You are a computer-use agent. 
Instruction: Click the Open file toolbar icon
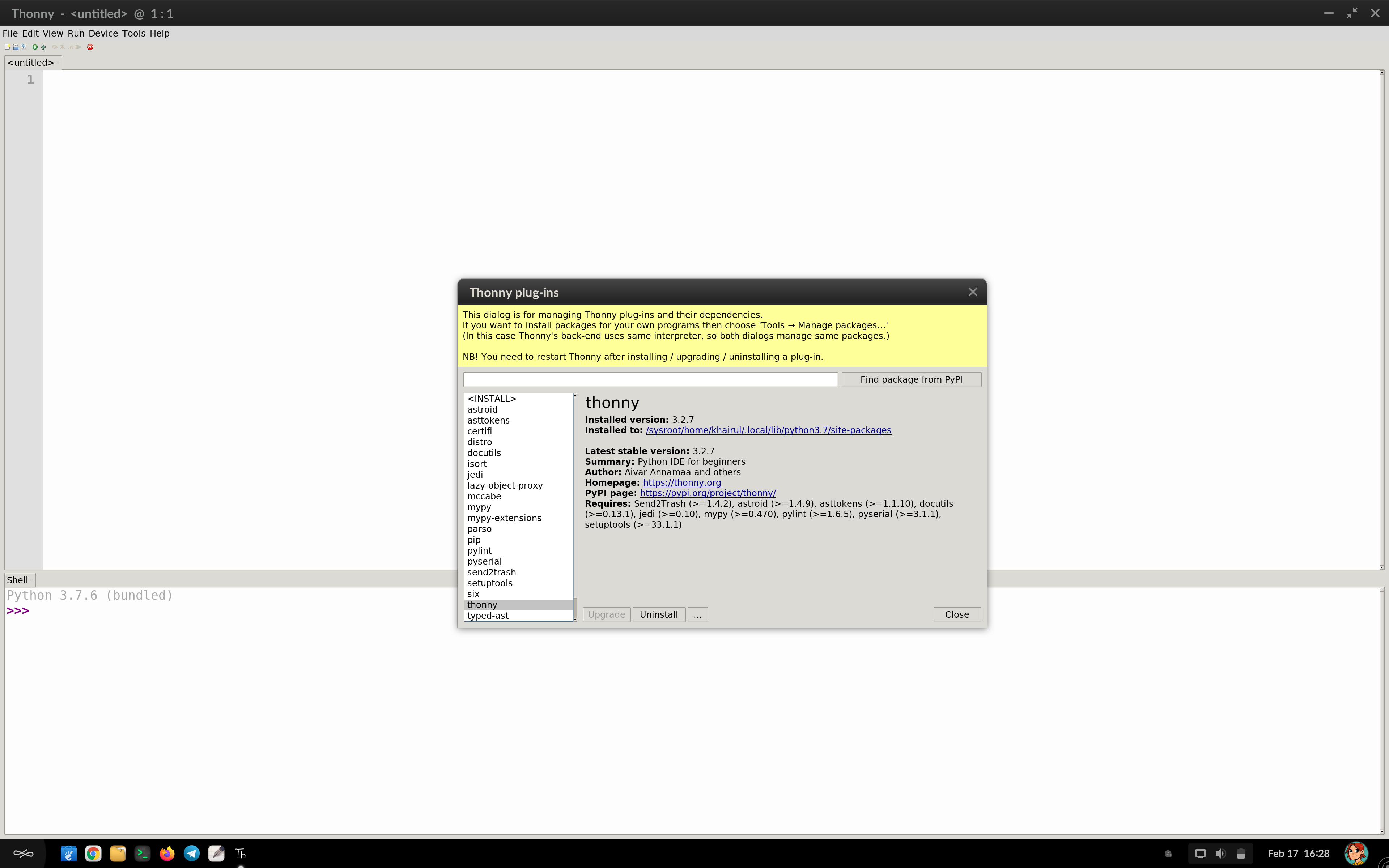pyautogui.click(x=16, y=47)
